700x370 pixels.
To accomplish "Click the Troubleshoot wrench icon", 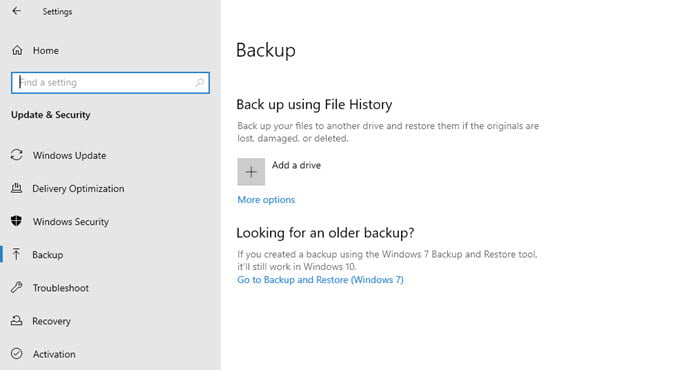I will 17,287.
